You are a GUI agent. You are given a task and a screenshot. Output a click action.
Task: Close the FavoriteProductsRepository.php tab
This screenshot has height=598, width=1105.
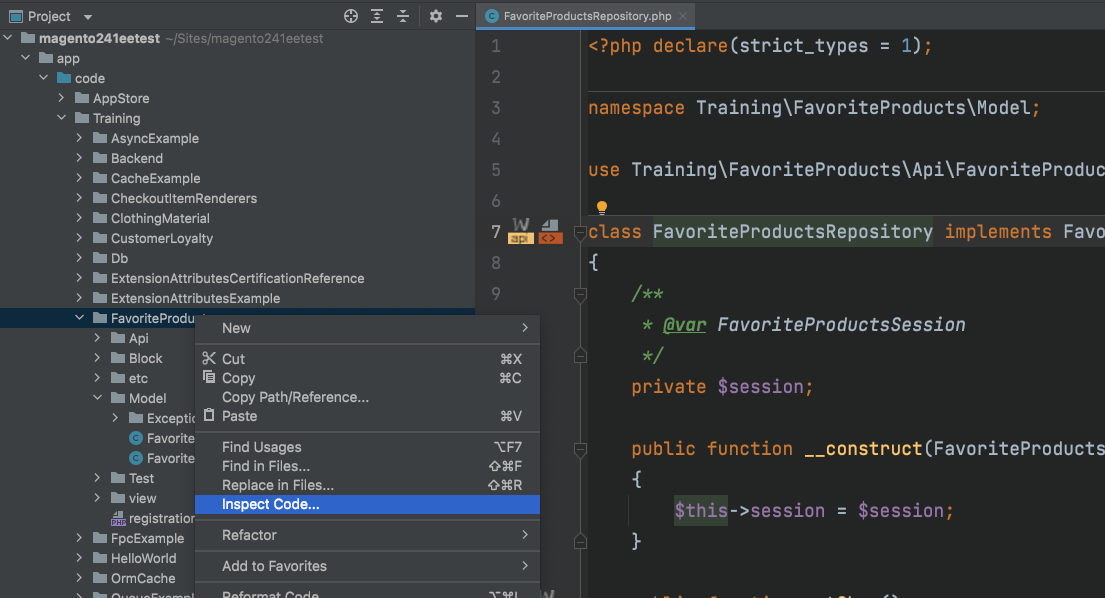click(683, 16)
